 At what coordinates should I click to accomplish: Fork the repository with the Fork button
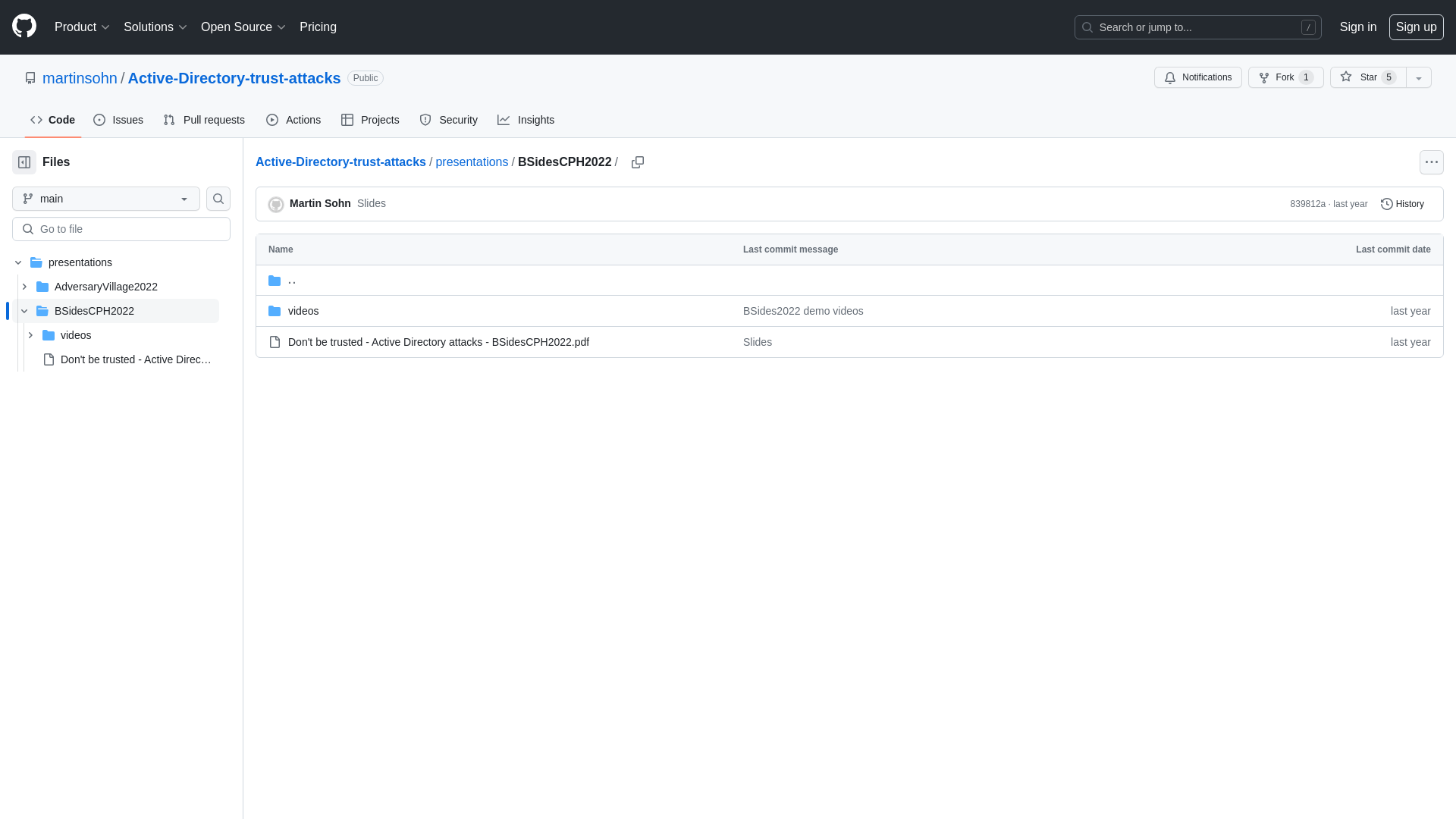pyautogui.click(x=1285, y=77)
